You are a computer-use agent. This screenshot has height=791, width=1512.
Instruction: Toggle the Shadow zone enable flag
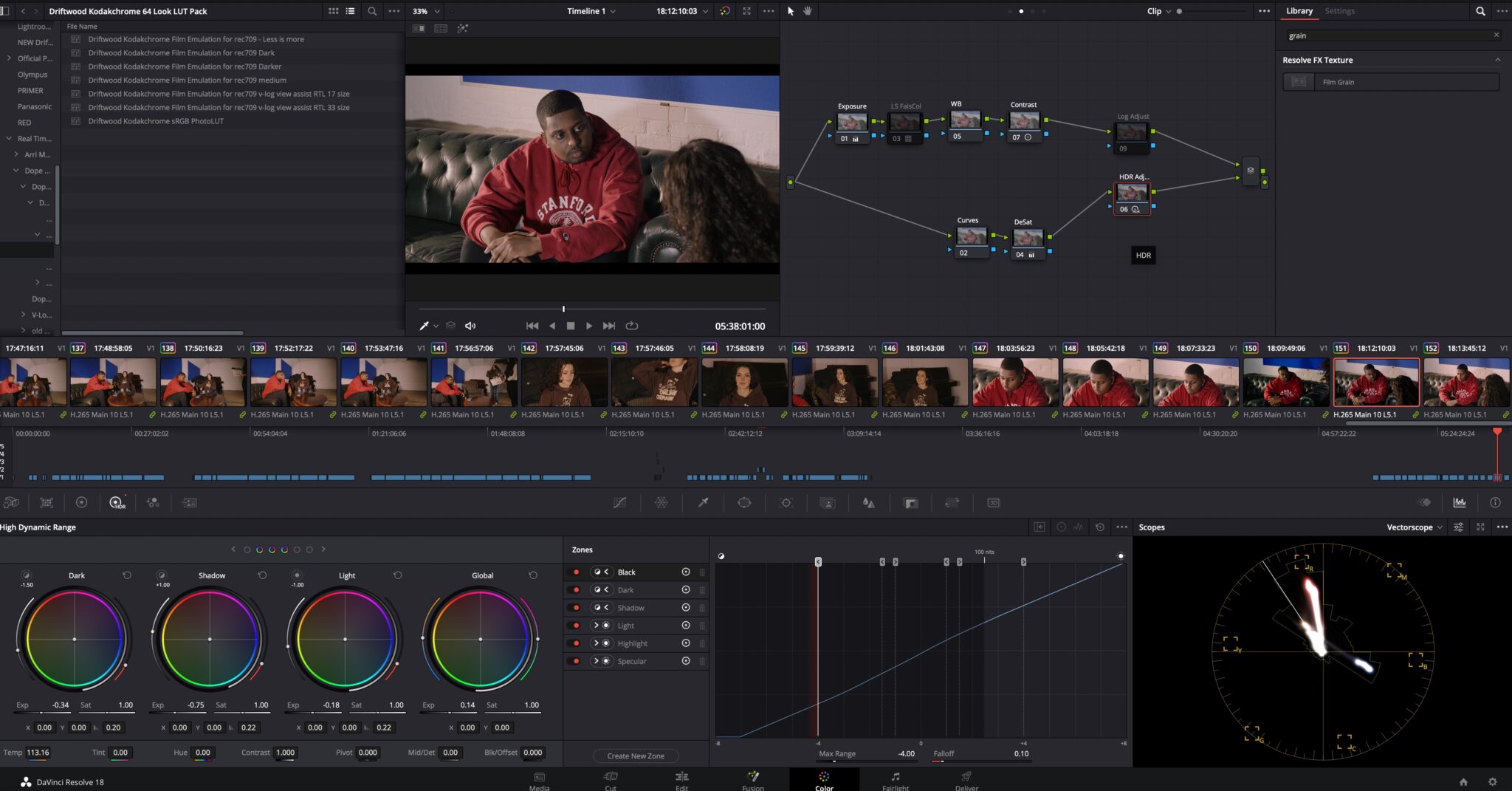[x=577, y=607]
